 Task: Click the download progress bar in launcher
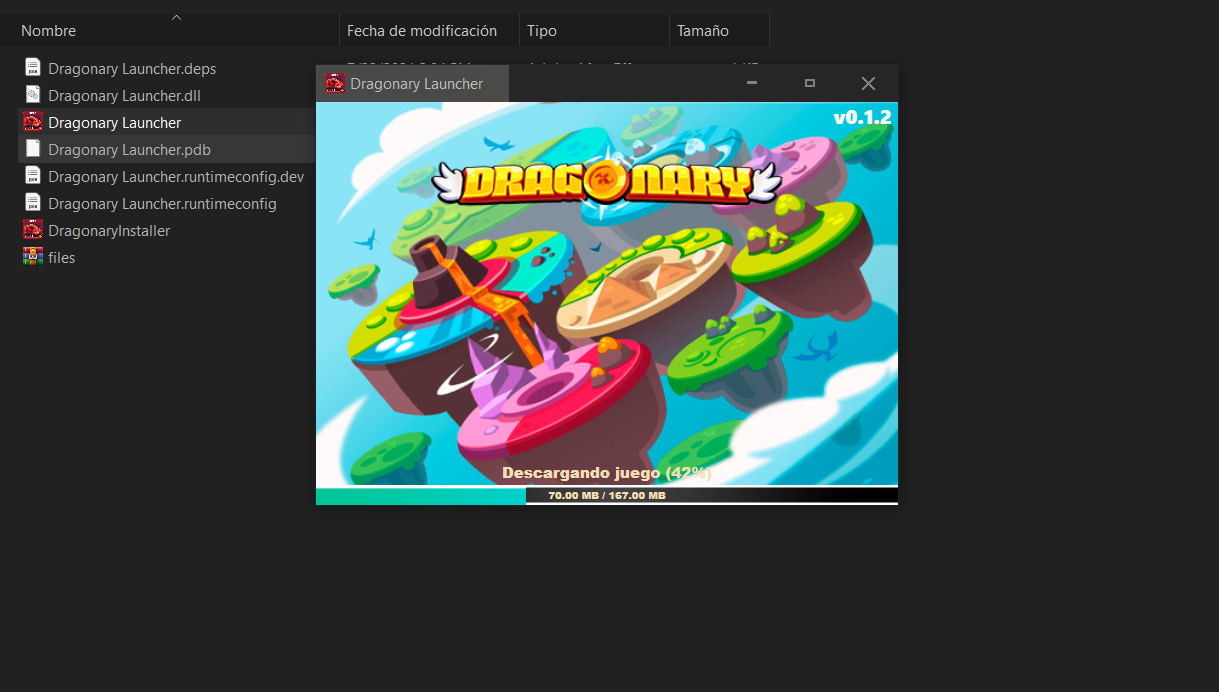[x=607, y=495]
